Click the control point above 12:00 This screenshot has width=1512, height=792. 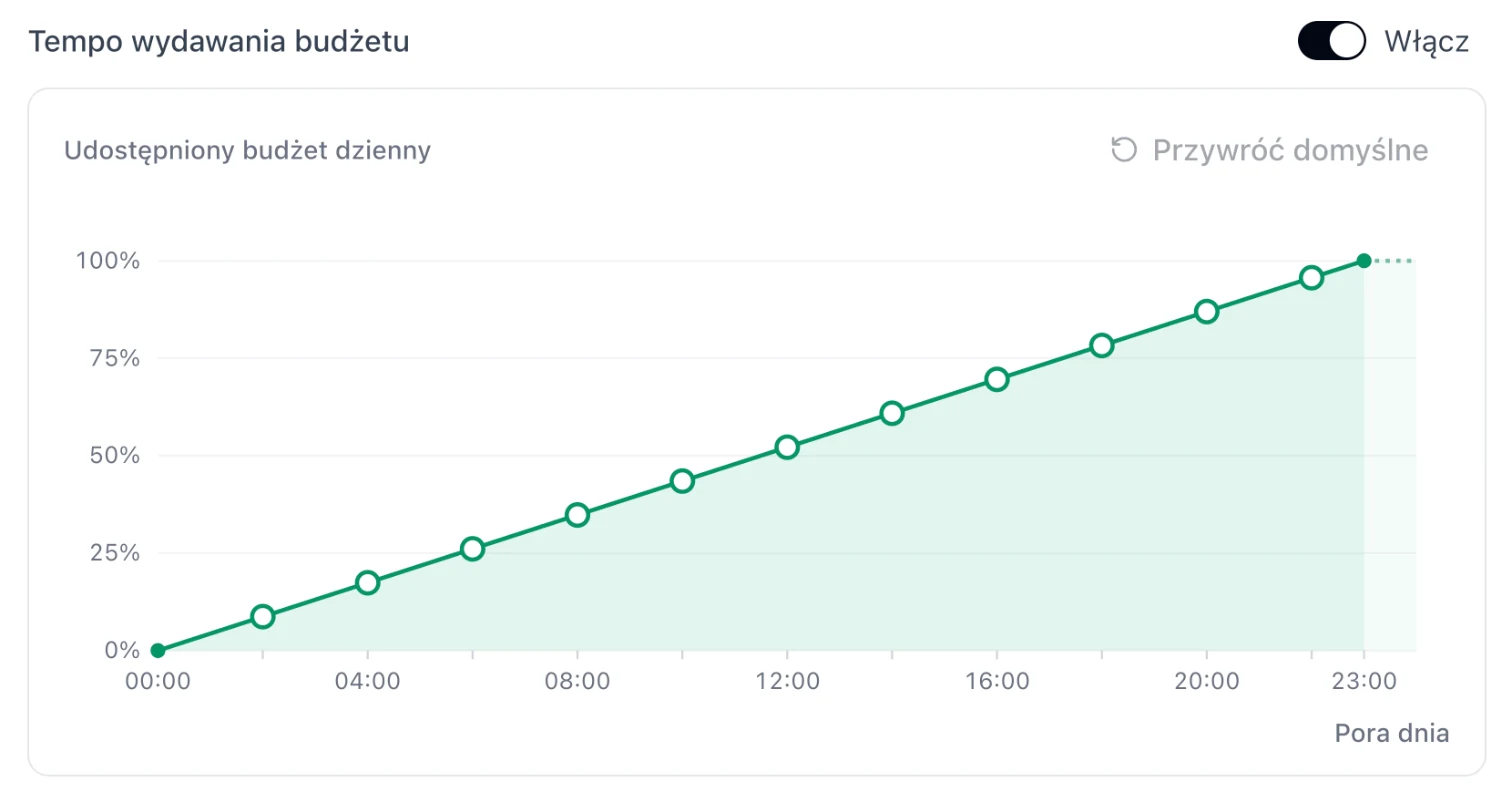[x=787, y=447]
